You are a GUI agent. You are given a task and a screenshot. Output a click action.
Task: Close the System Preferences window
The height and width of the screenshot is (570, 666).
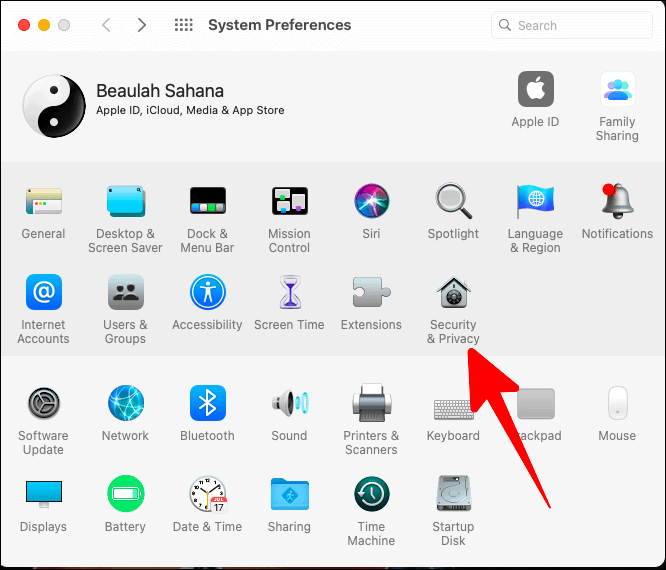[x=24, y=25]
